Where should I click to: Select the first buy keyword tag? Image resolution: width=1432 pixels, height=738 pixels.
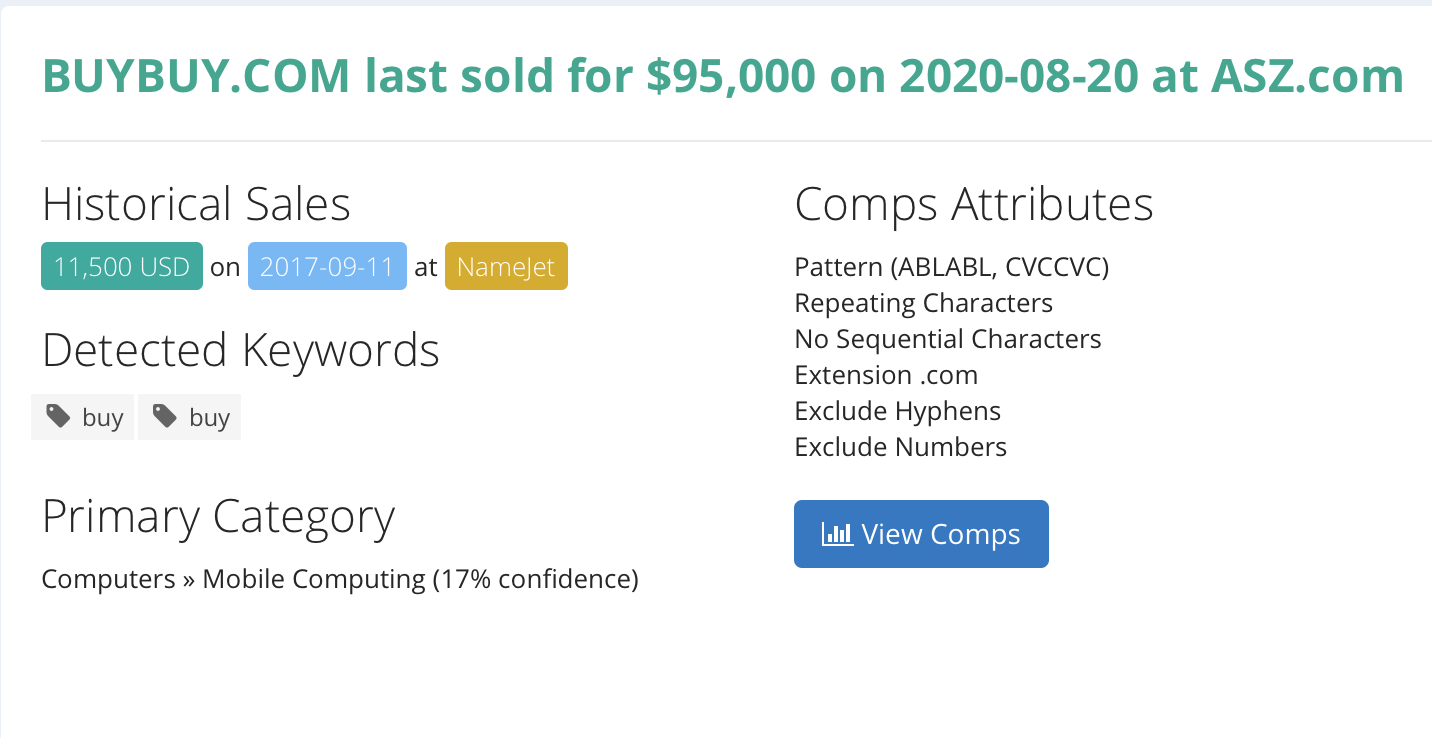(83, 417)
